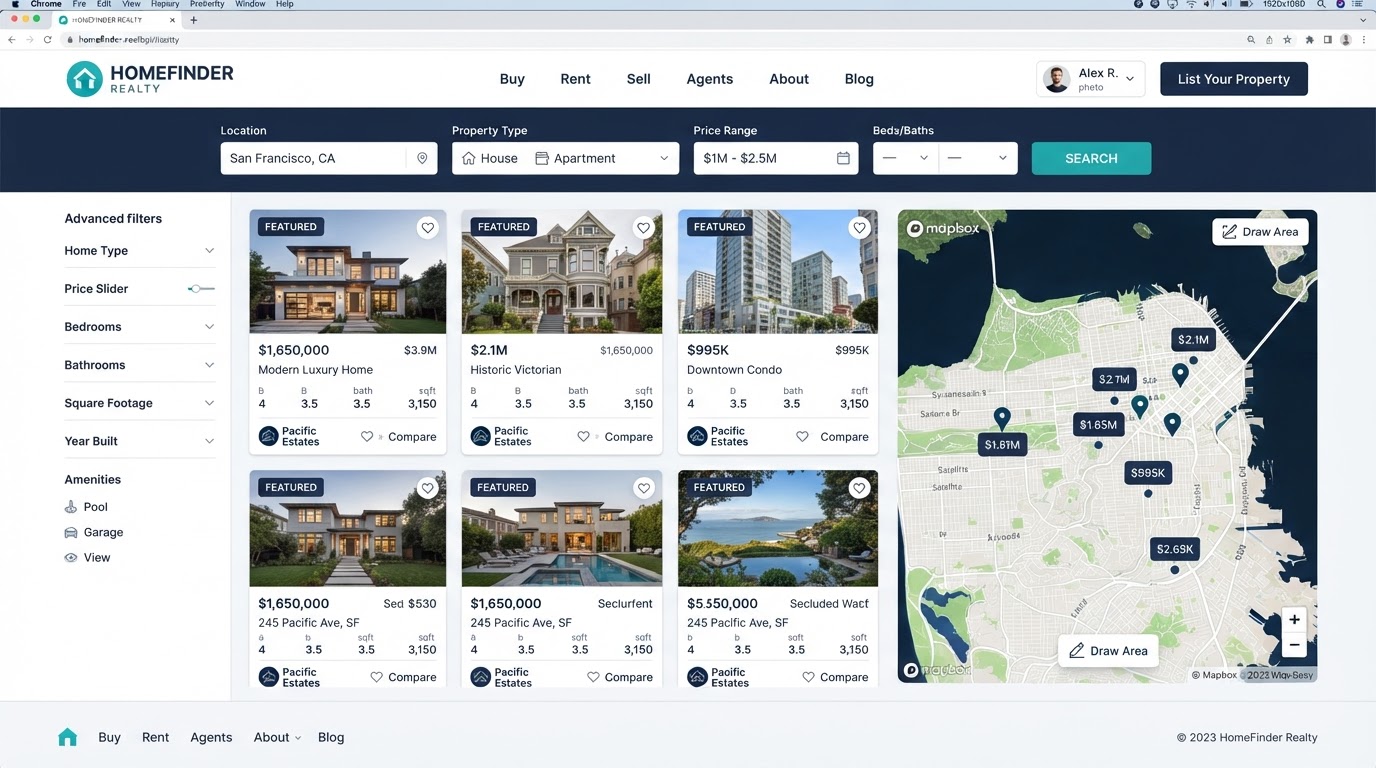Open About in top navigation
Screen dimensions: 1376x768
click(789, 79)
